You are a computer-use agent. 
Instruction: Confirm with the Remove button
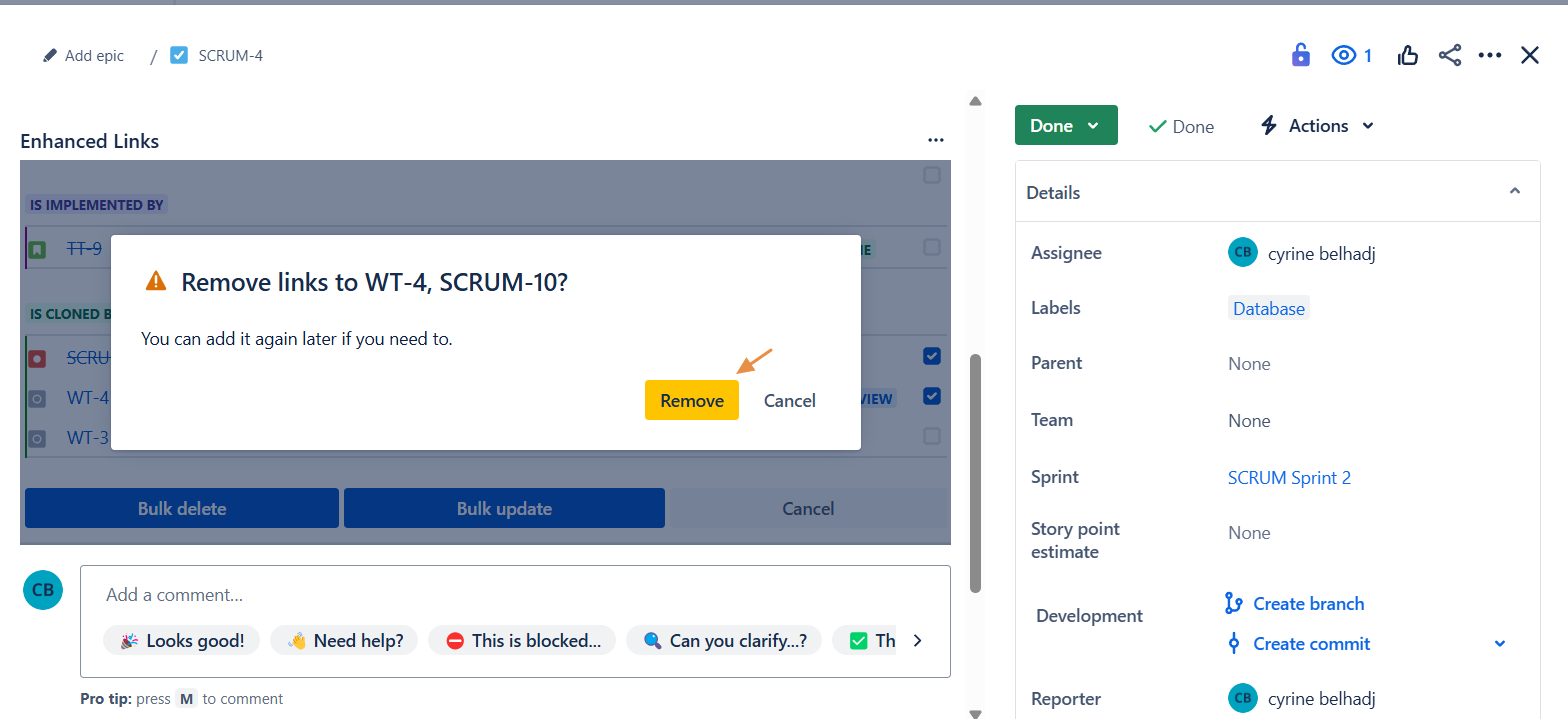pyautogui.click(x=691, y=400)
